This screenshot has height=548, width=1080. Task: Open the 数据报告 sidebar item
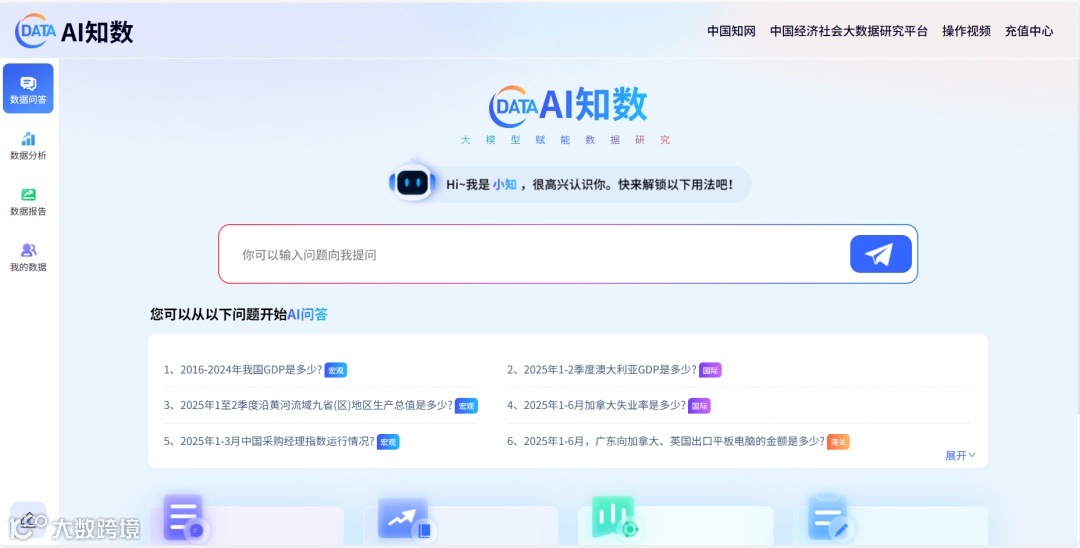click(x=28, y=201)
